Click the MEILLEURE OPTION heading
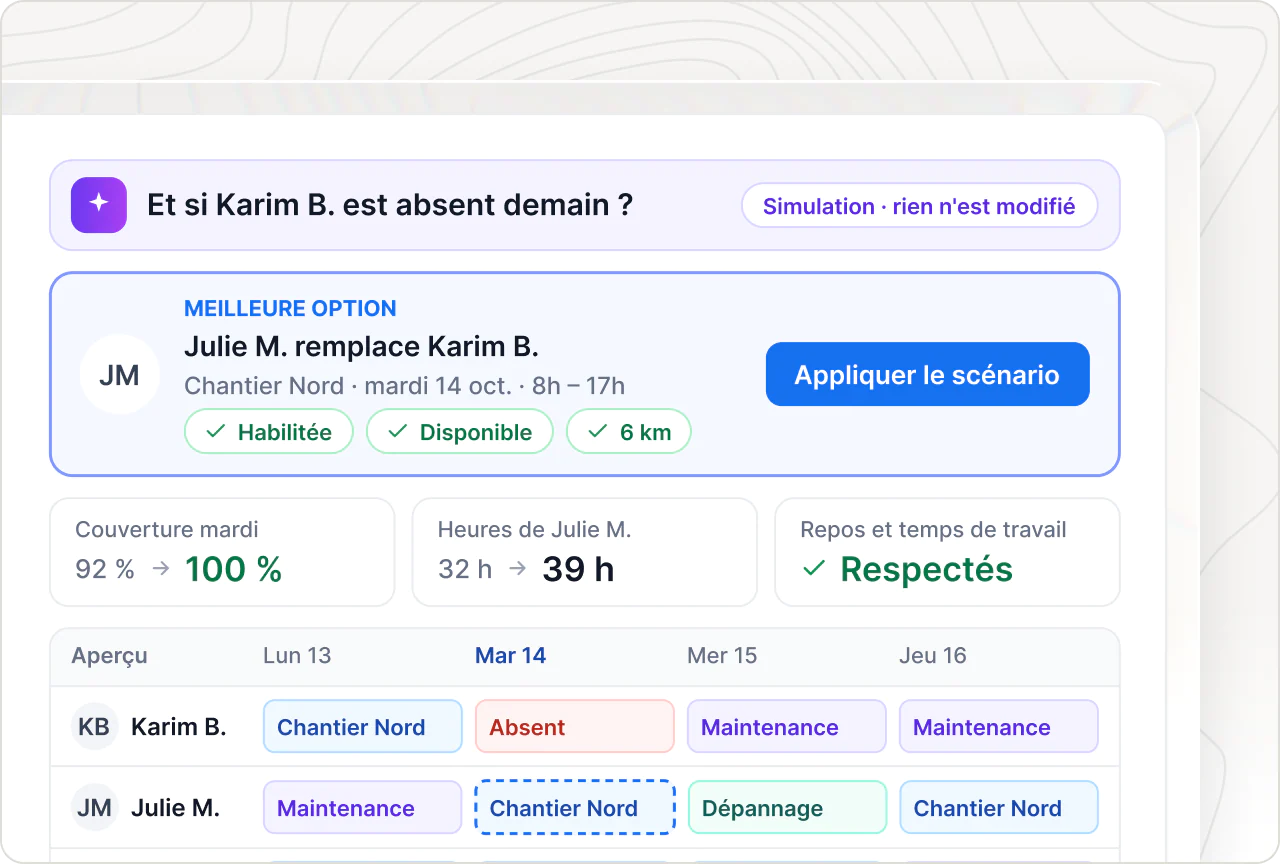Viewport: 1280px width, 864px height. pos(290,308)
